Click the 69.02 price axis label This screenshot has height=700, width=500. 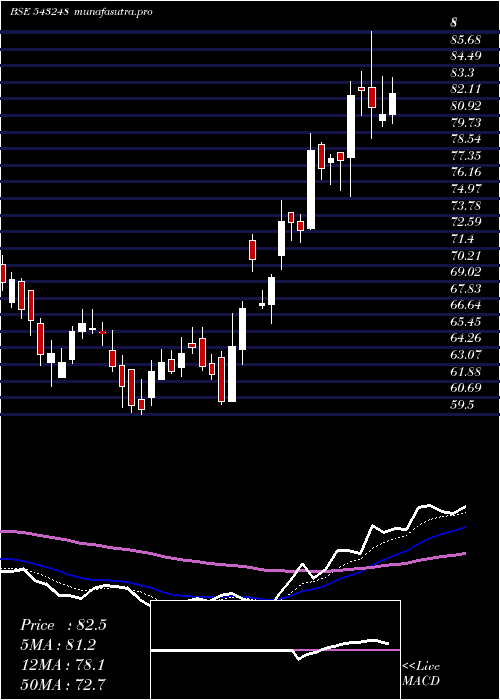pos(466,272)
